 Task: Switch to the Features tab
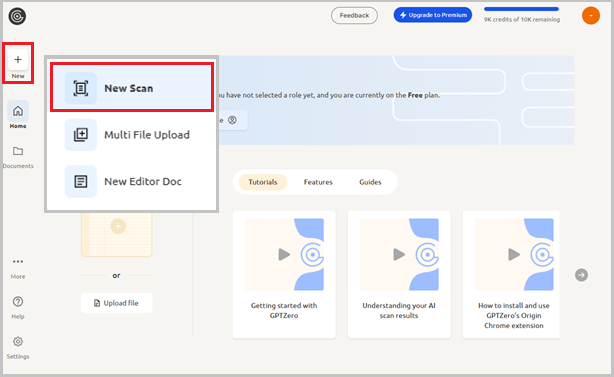click(x=318, y=182)
